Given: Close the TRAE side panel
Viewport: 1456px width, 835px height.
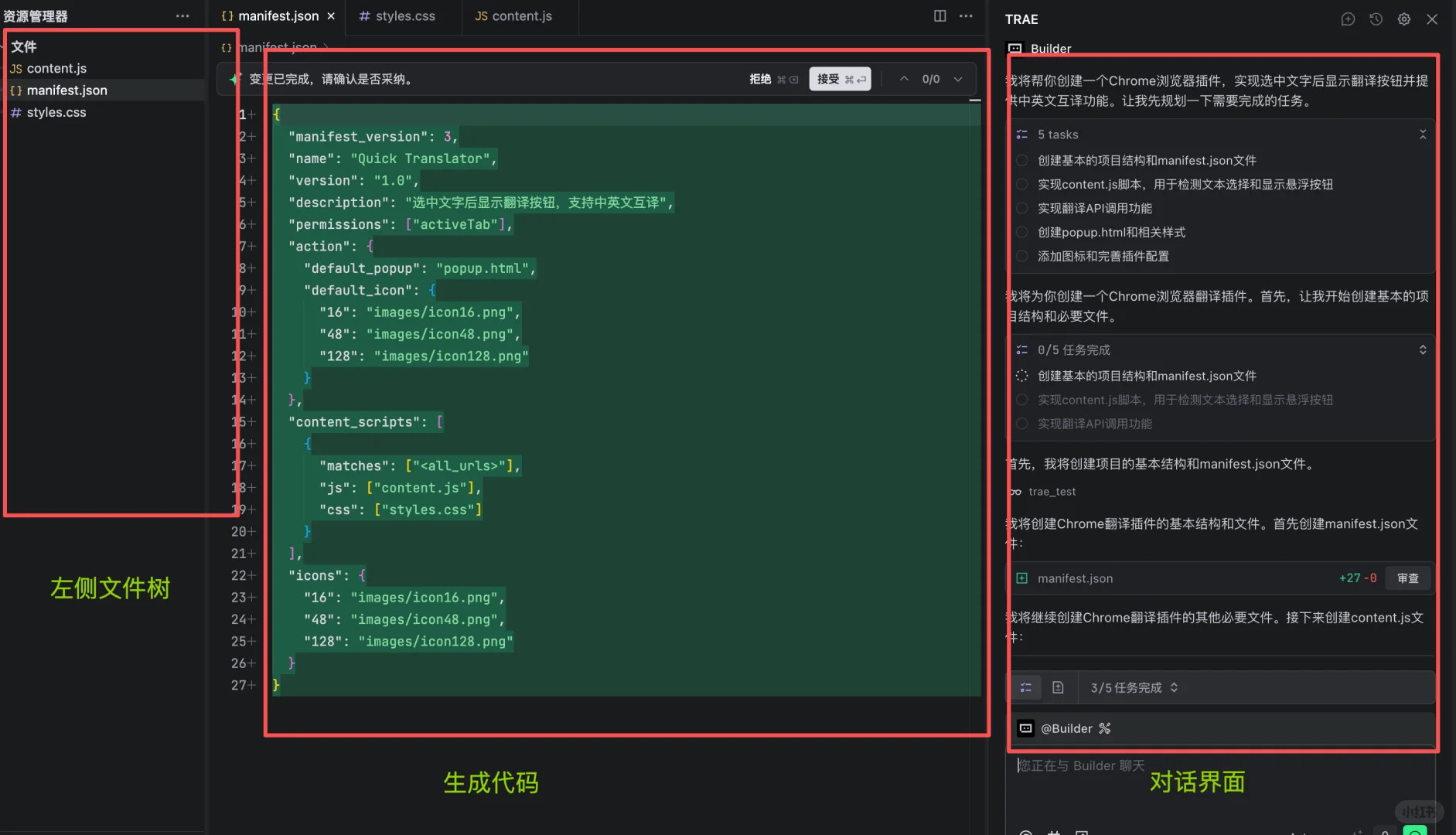Looking at the screenshot, I should [1432, 19].
